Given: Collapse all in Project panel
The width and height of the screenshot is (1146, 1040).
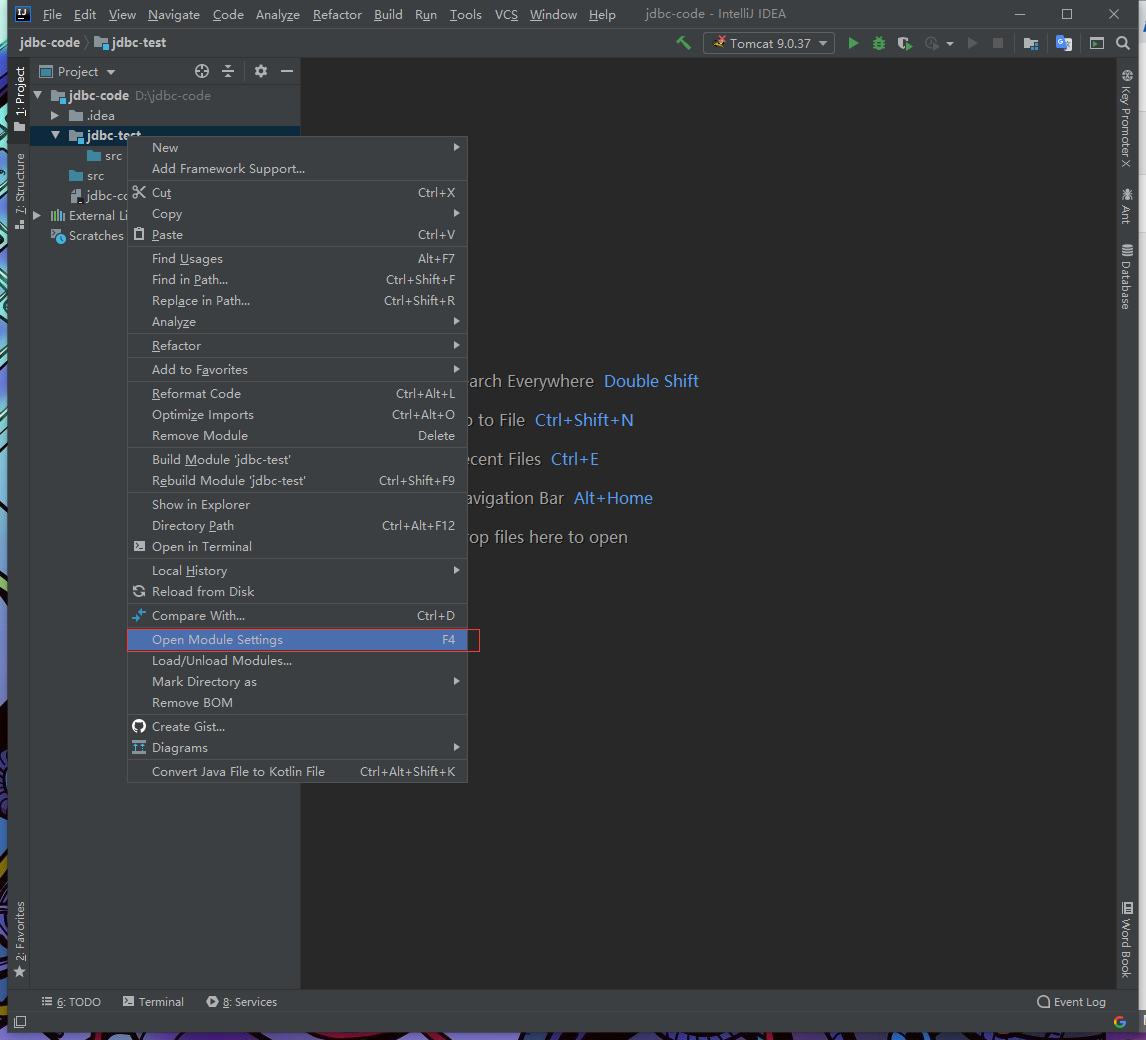Looking at the screenshot, I should click(228, 71).
